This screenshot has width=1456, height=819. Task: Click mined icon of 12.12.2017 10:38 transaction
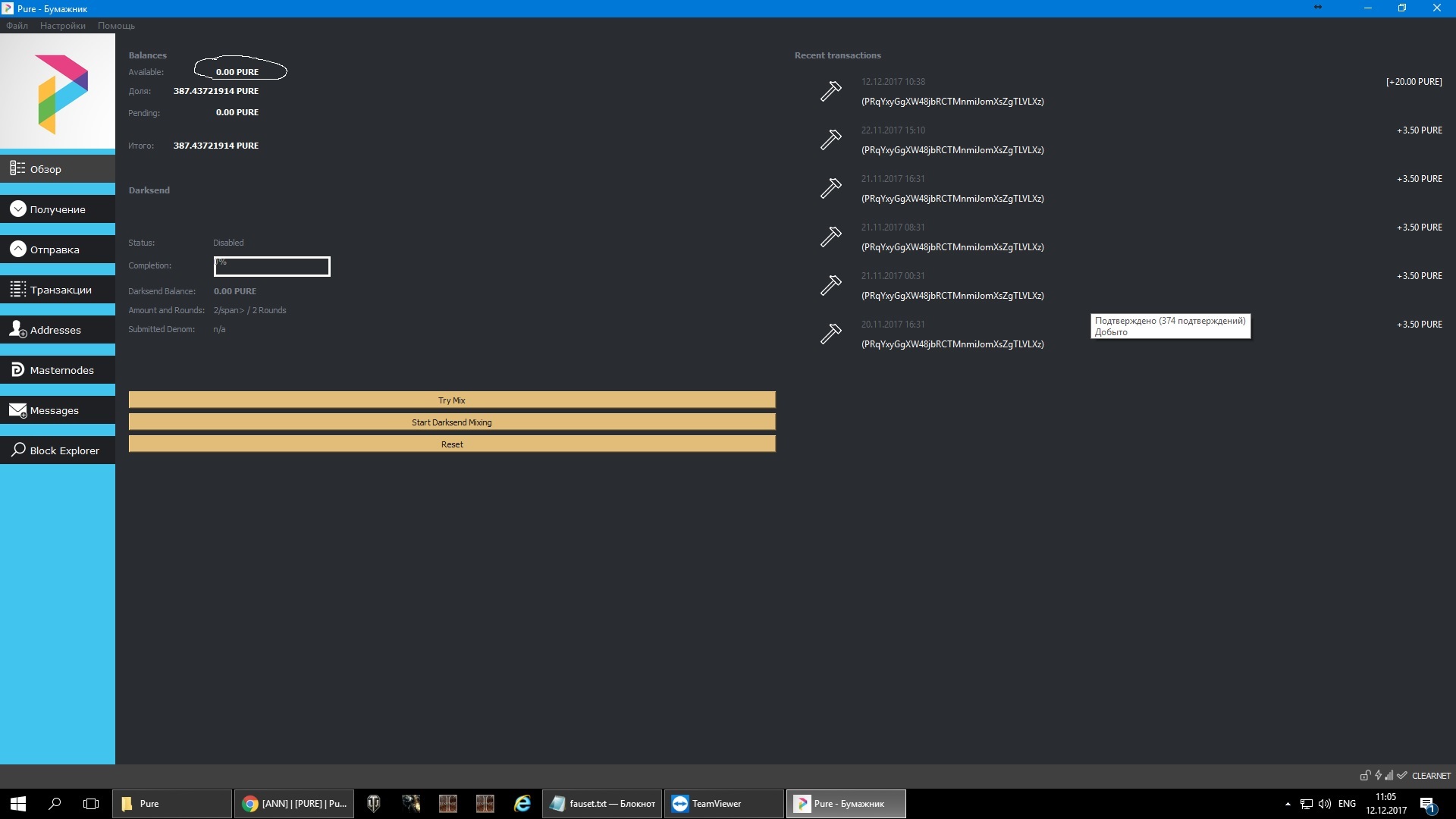pyautogui.click(x=831, y=91)
